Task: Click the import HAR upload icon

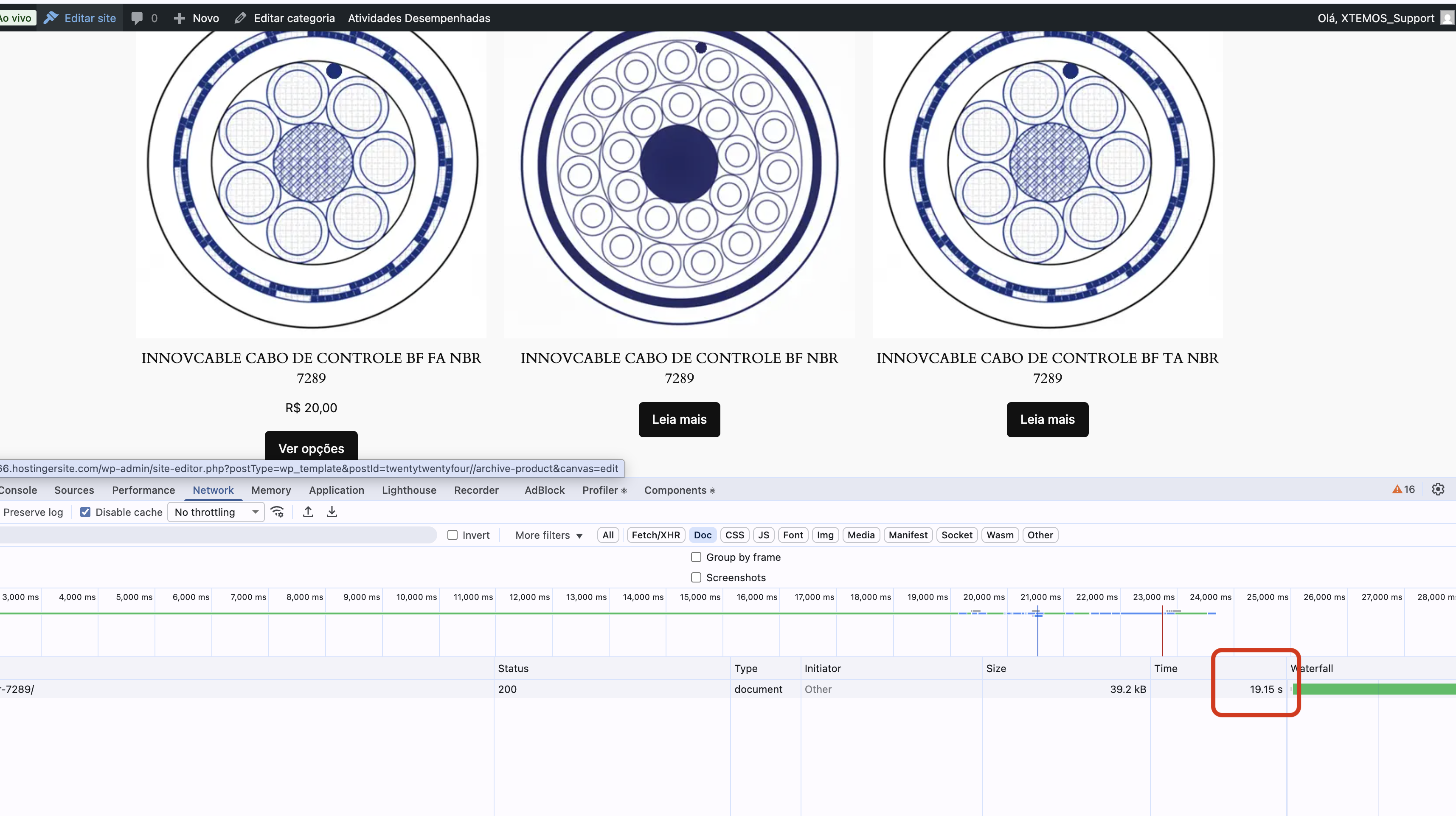Action: click(308, 512)
